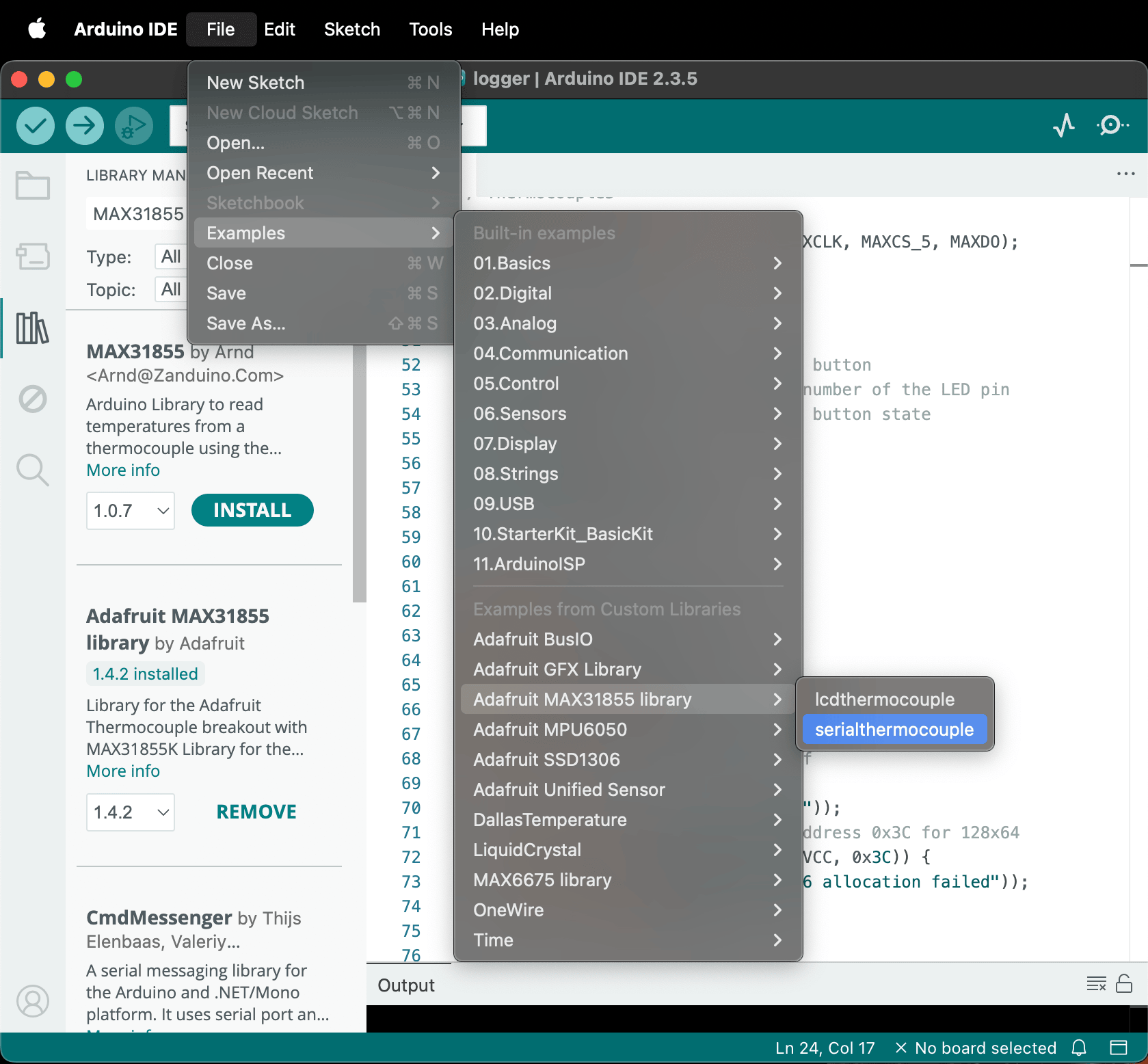
Task: Expand the 04.Communication examples submenu
Action: (628, 354)
